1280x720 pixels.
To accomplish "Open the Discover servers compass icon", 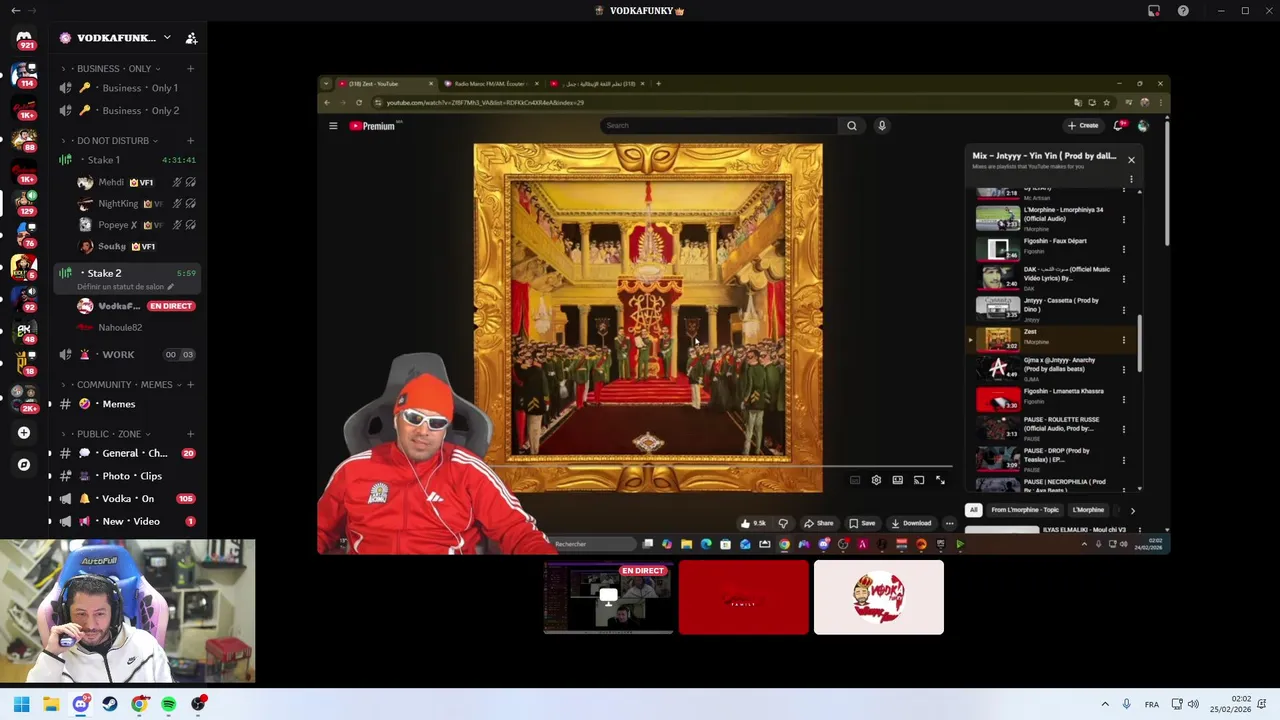I will [24, 464].
